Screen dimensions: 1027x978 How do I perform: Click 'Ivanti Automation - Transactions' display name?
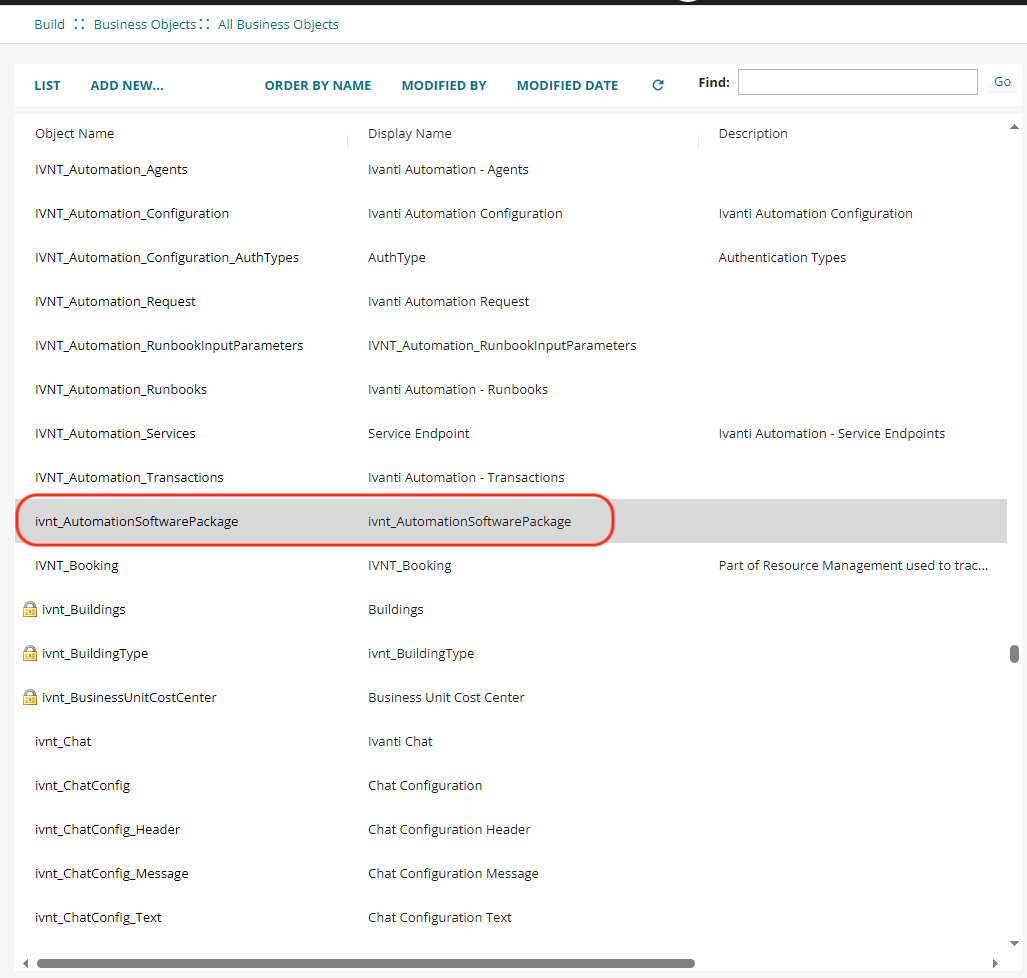coord(466,477)
